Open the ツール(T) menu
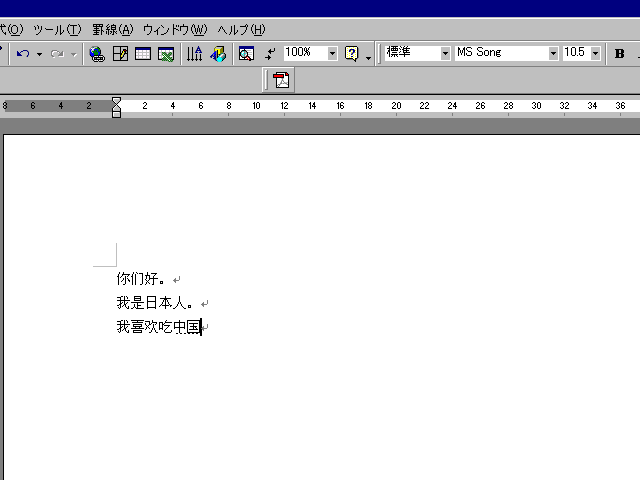640x480 pixels. tap(57, 30)
